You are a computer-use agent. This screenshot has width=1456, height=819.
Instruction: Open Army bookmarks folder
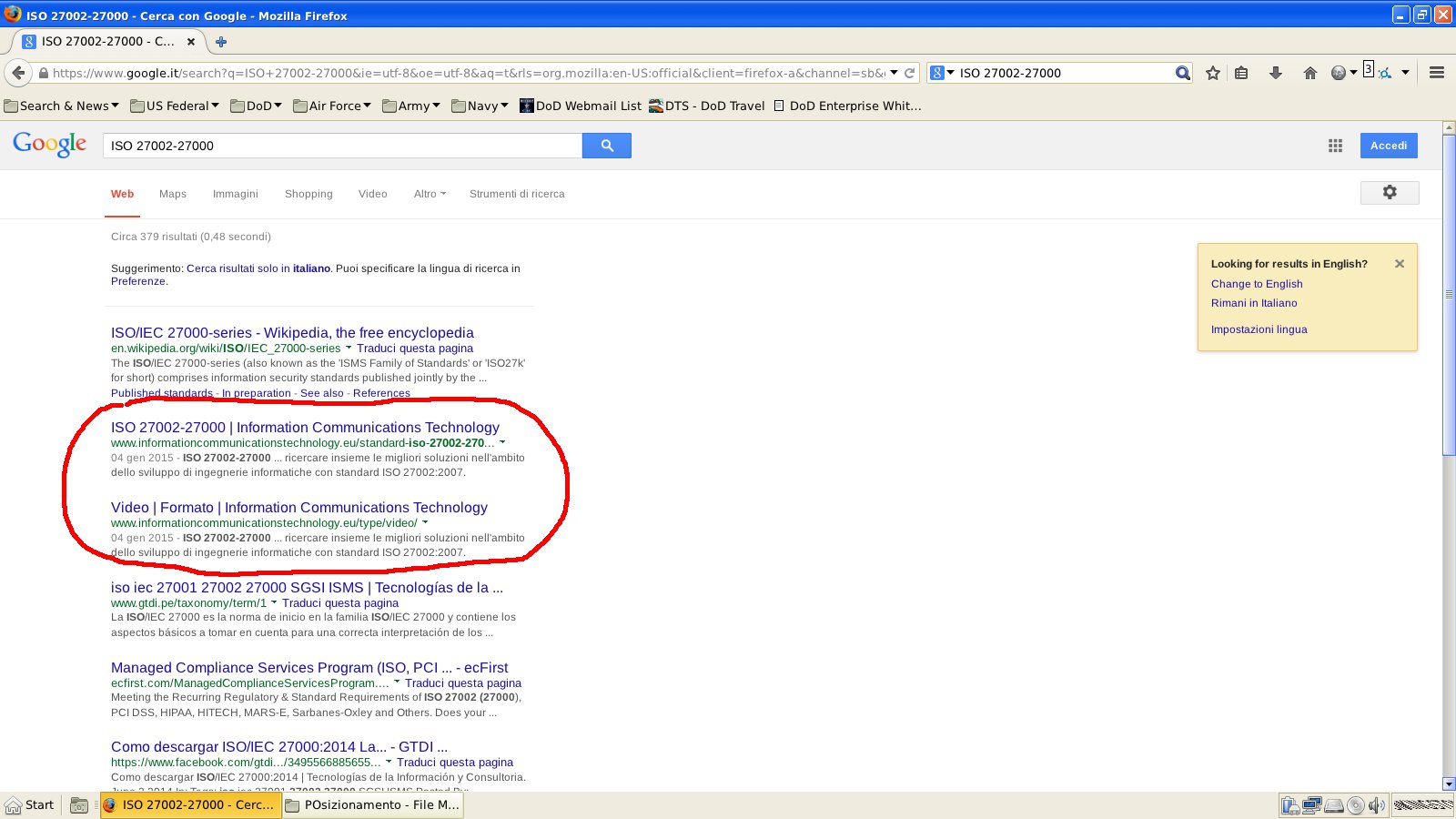[x=411, y=106]
